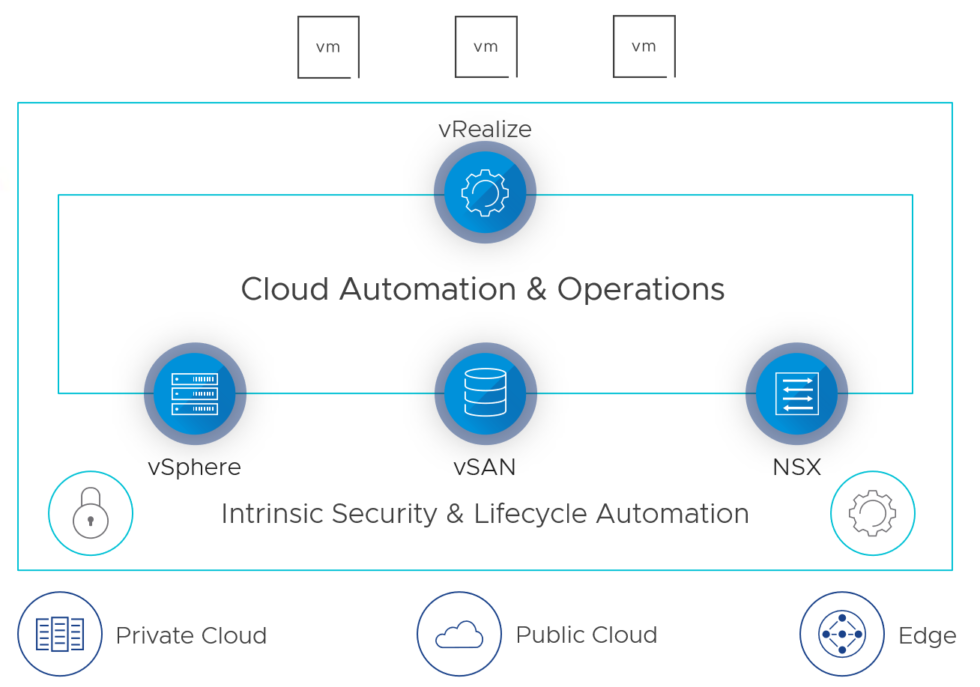Click the Public Cloud icon
The width and height of the screenshot is (980, 687).
coord(459,634)
